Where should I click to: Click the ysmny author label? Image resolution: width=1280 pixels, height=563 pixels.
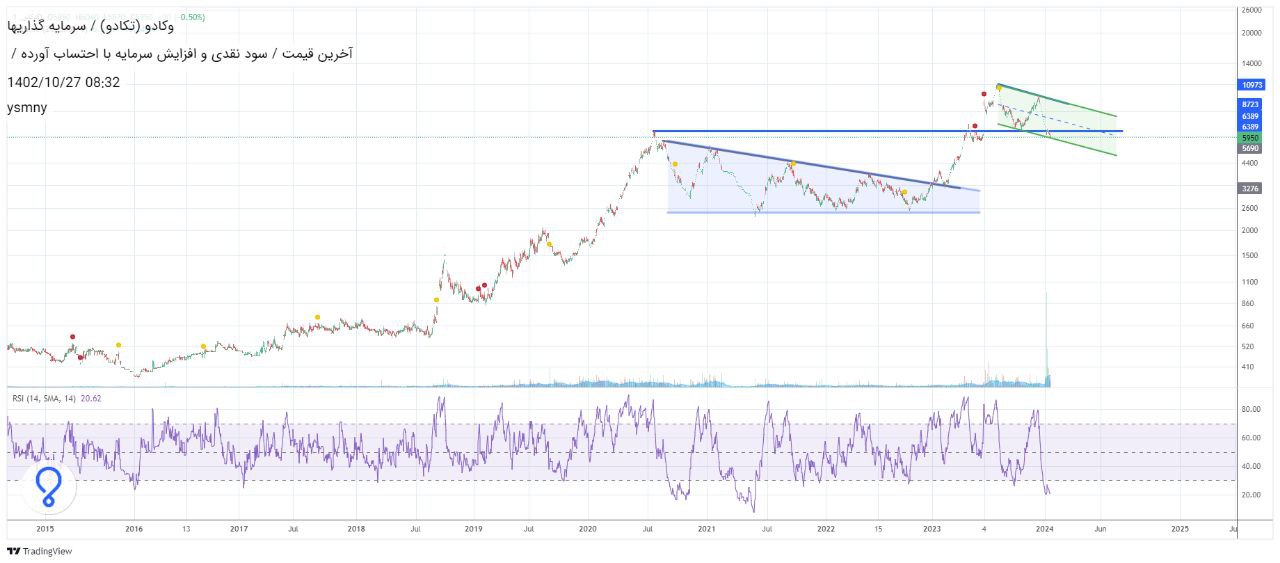(27, 107)
